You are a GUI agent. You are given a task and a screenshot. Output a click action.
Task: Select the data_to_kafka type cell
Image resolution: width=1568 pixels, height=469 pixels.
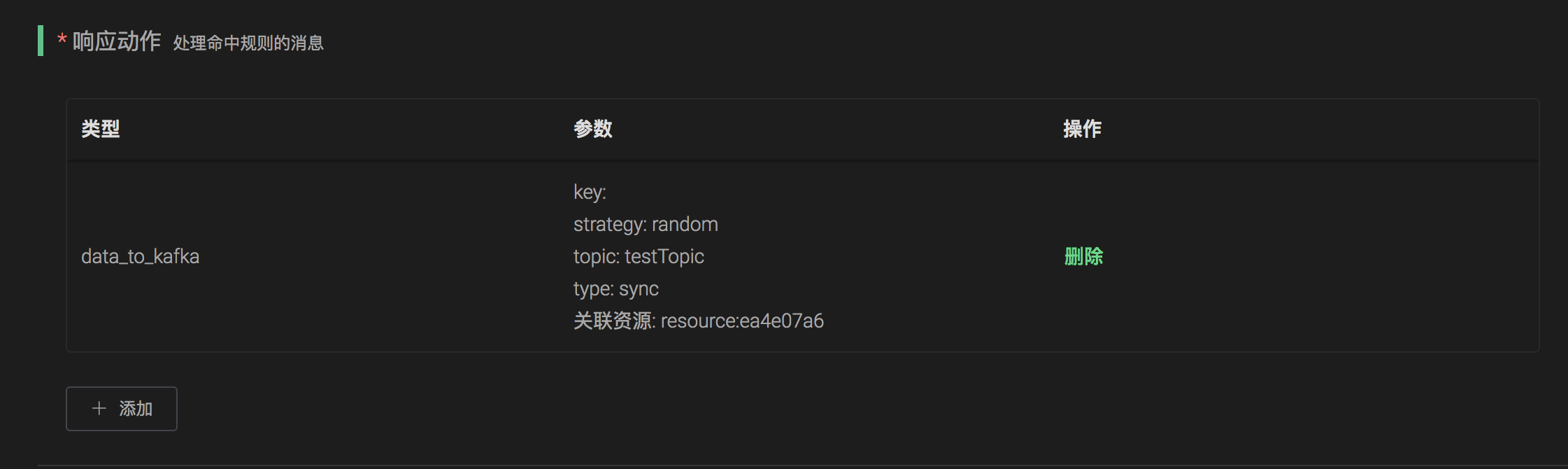click(140, 257)
